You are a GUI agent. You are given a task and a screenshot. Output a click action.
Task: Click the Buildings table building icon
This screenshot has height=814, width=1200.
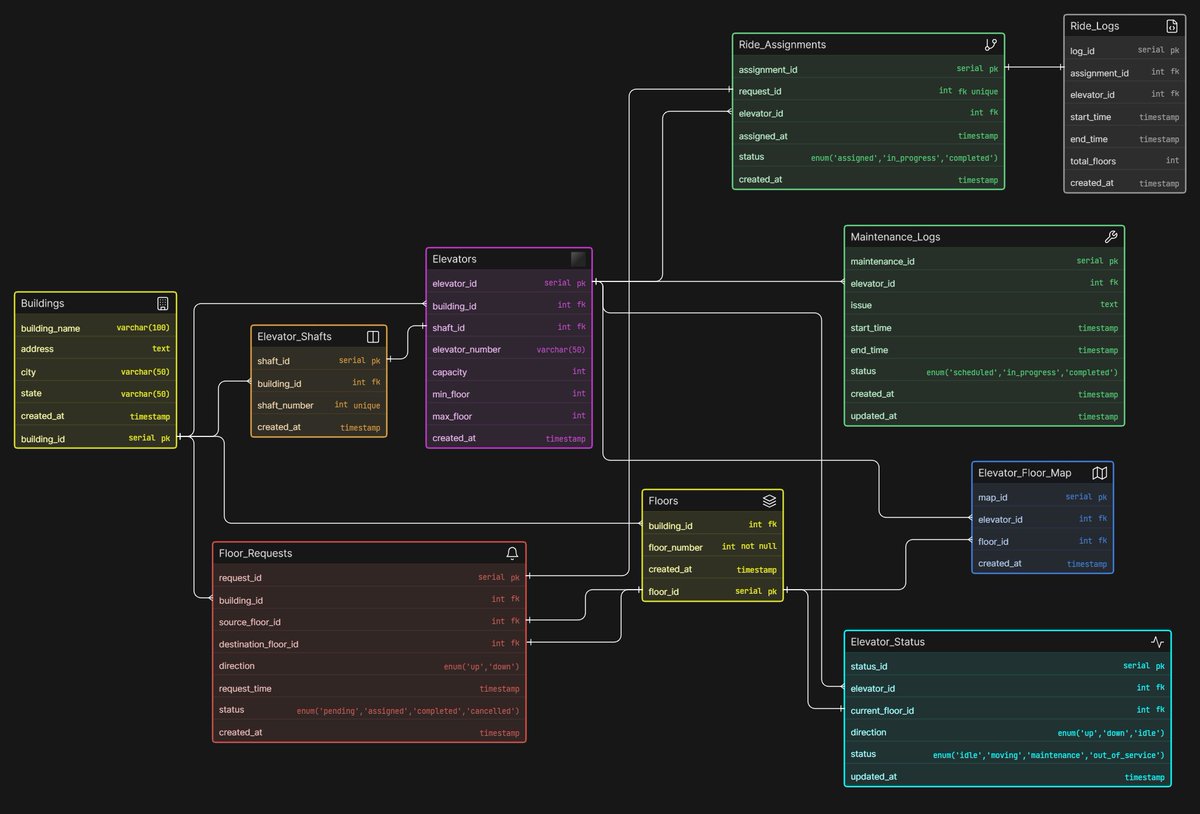[163, 303]
